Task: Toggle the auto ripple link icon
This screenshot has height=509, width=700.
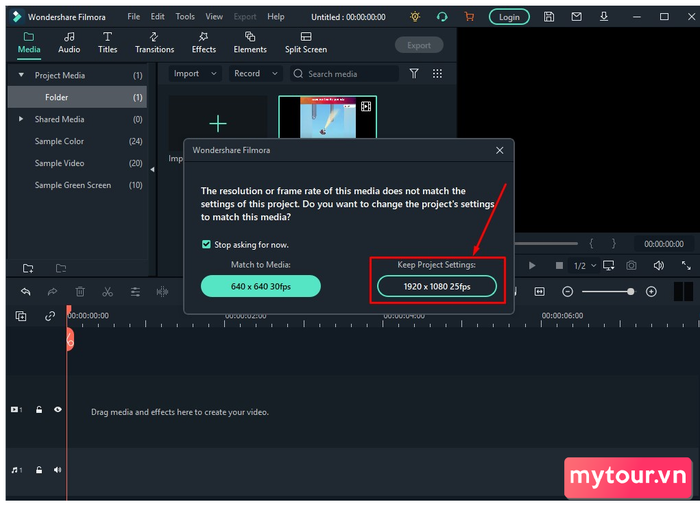Action: (x=50, y=316)
